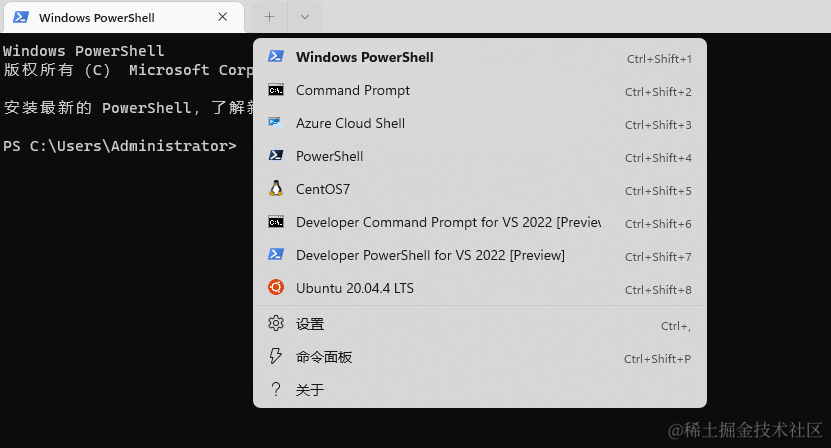The height and width of the screenshot is (448, 831).
Task: Open the new tab plus button
Action: pos(270,17)
